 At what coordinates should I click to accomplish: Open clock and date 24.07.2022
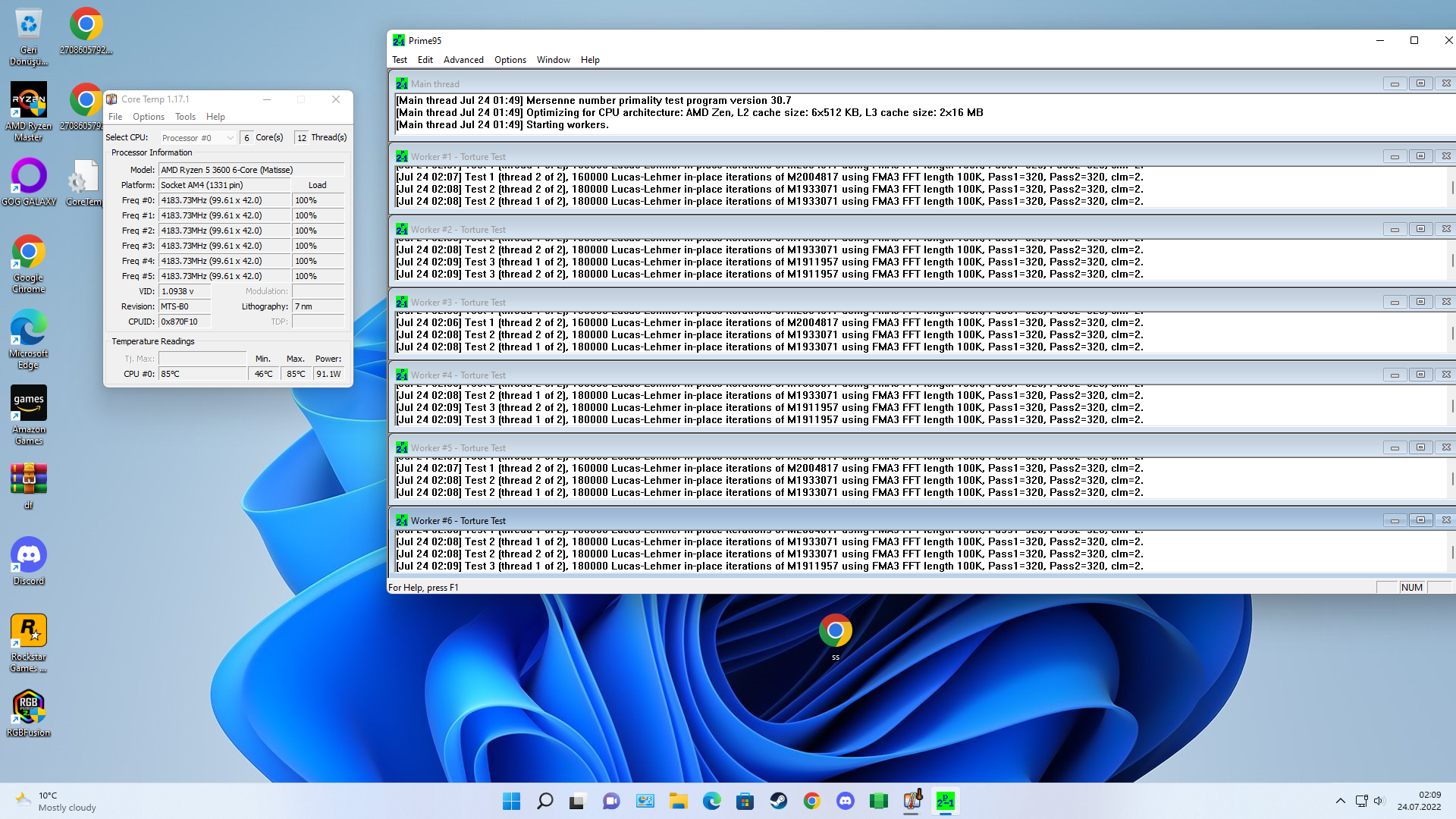(x=1419, y=801)
